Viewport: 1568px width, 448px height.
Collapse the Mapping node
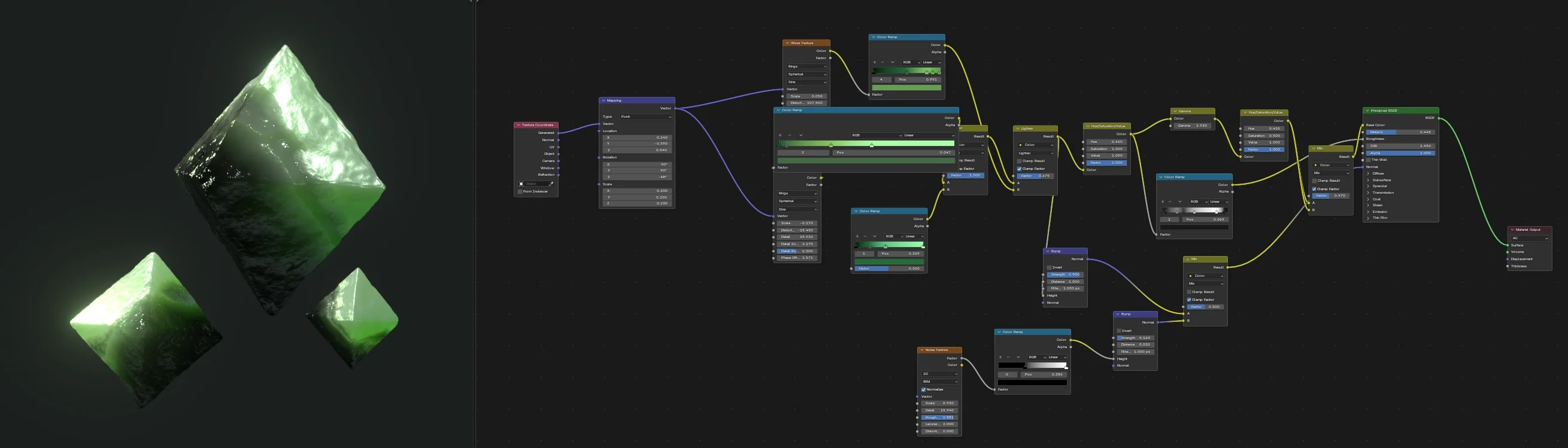[x=603, y=100]
